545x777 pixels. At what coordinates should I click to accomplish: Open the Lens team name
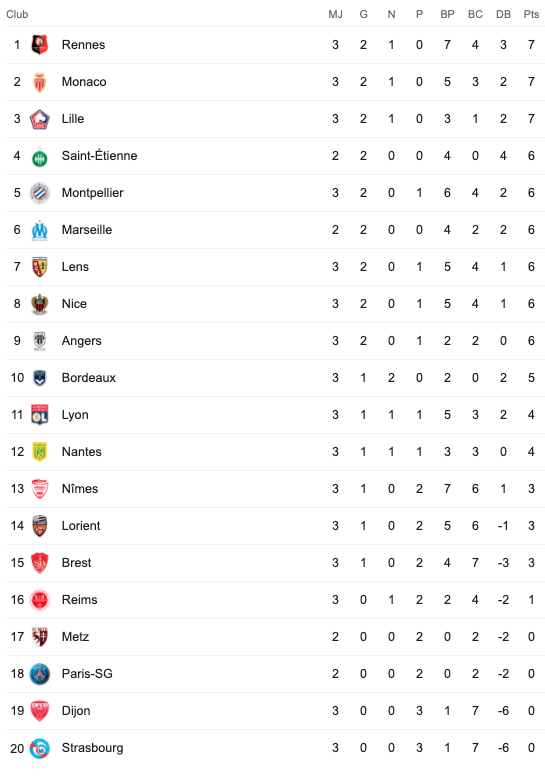pyautogui.click(x=75, y=267)
